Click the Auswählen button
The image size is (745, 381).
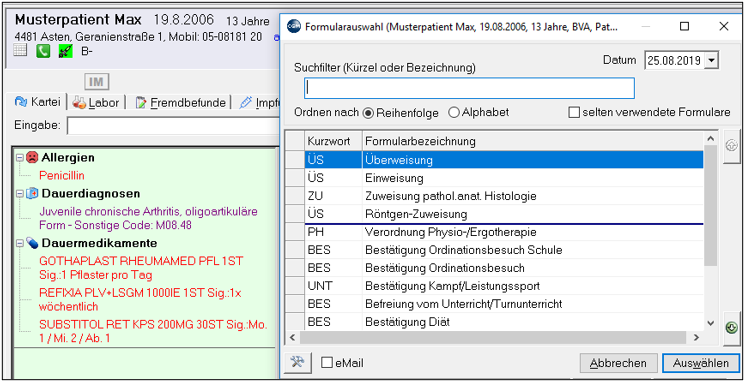pyautogui.click(x=701, y=363)
